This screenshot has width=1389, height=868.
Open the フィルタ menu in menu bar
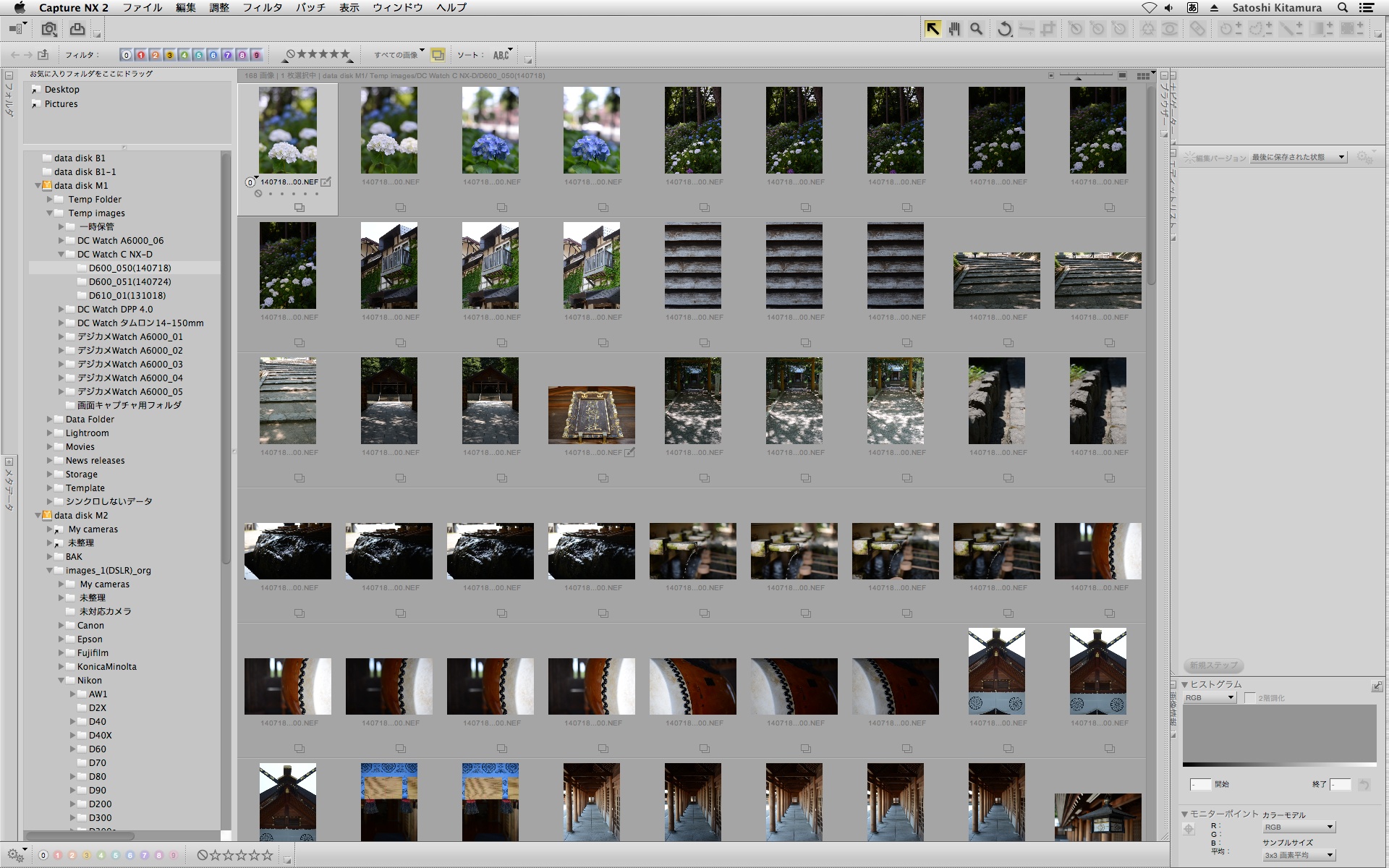[262, 7]
